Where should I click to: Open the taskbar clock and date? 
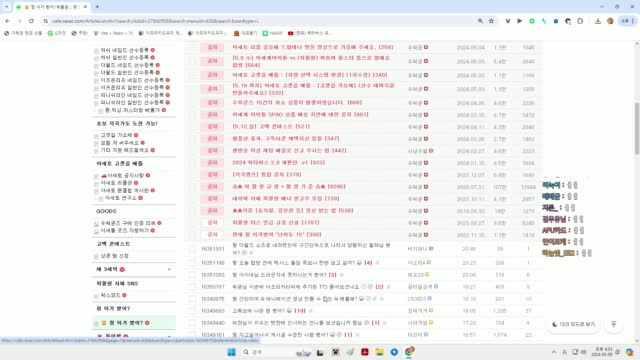point(603,352)
